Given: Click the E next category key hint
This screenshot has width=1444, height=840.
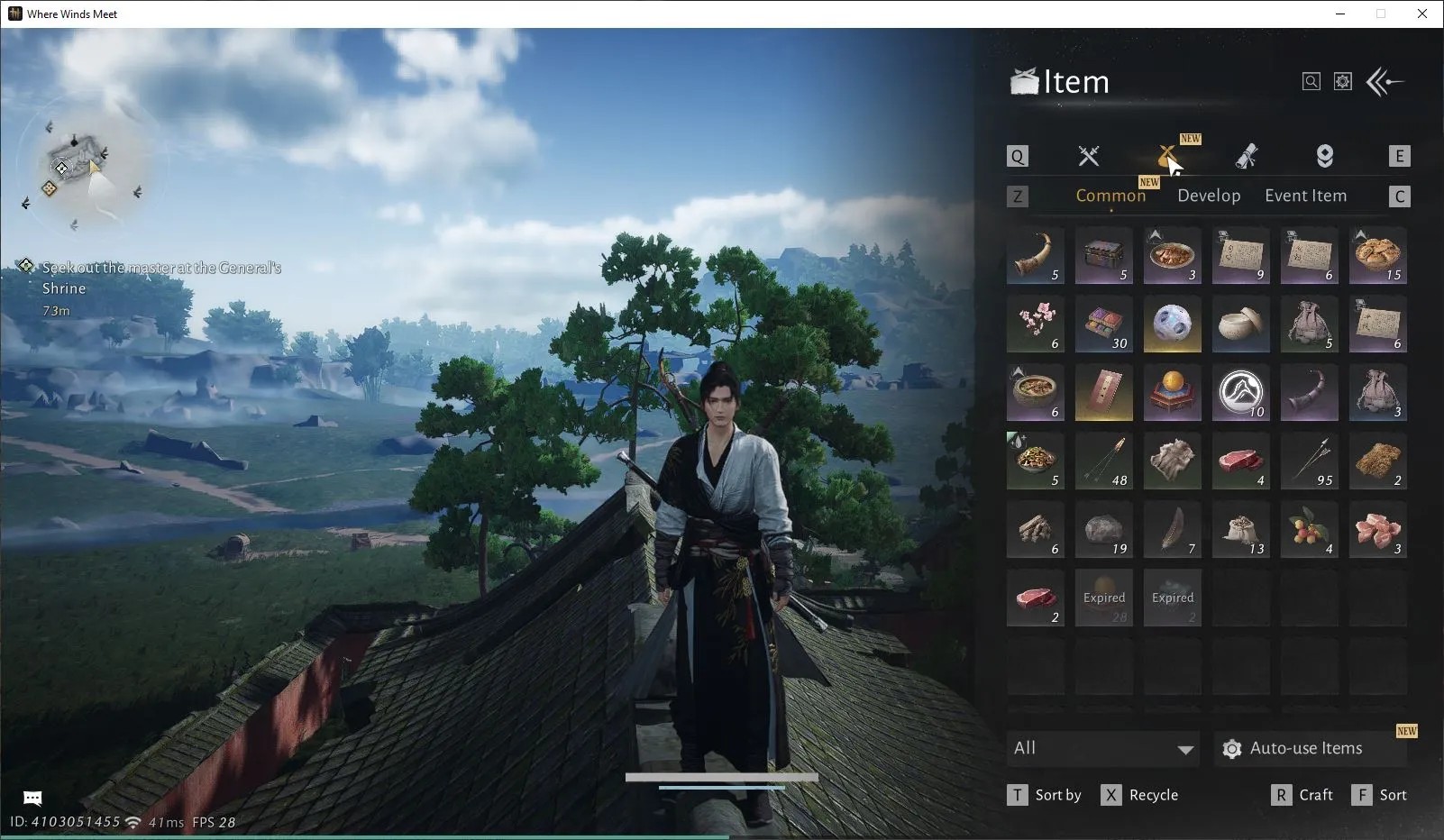Looking at the screenshot, I should [x=1400, y=156].
